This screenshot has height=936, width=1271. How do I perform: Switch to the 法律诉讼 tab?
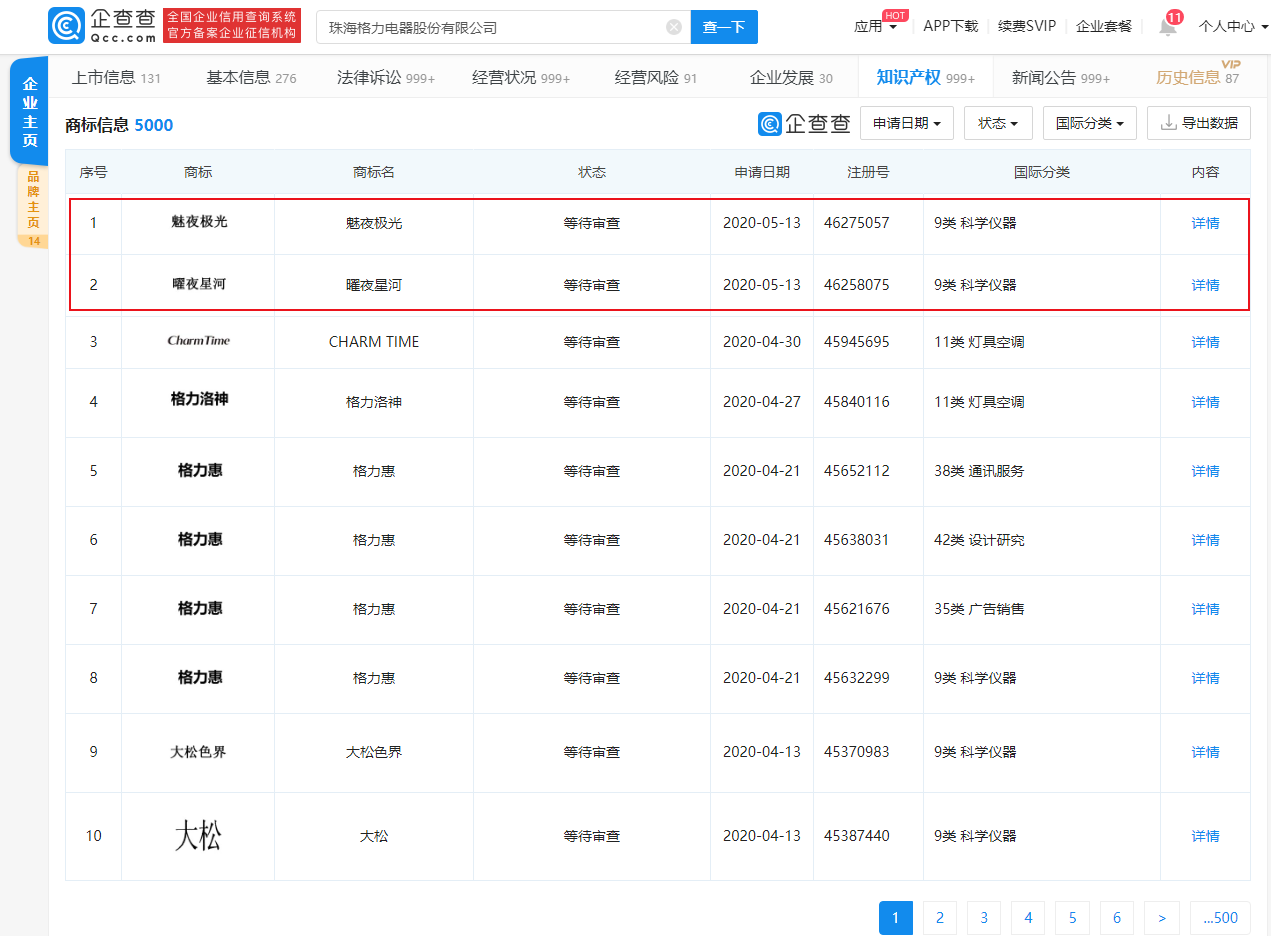pos(386,77)
